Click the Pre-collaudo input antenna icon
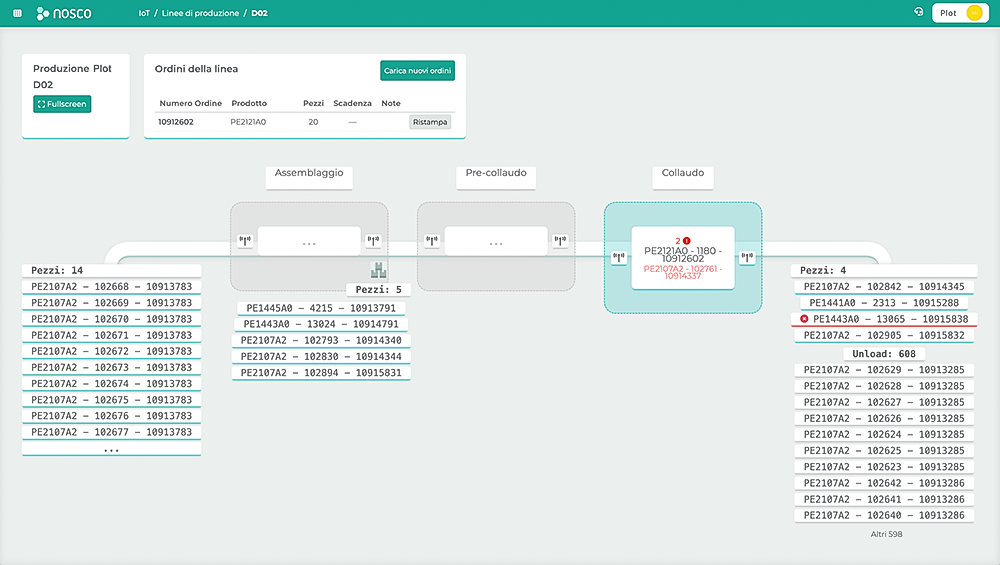Image resolution: width=1000 pixels, height=565 pixels. (x=432, y=241)
